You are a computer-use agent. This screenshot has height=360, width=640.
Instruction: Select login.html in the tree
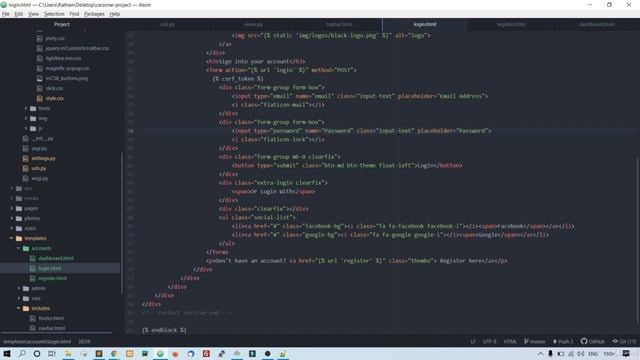50,269
